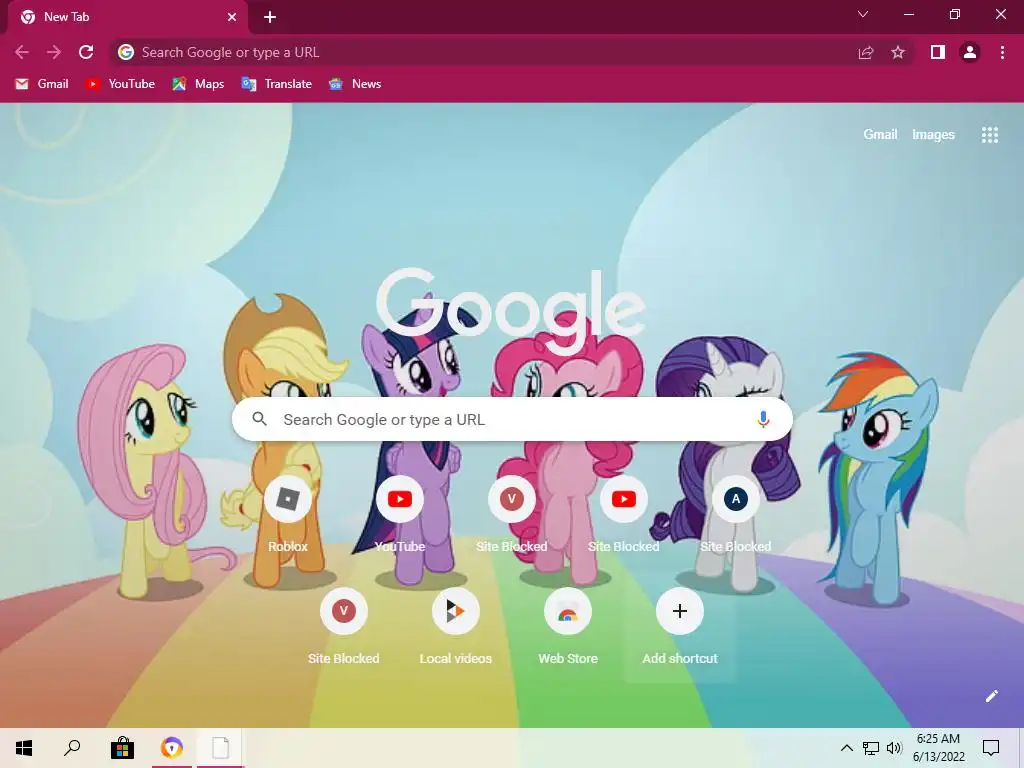
Task: Open Chrome's three-dot menu
Action: pyautogui.click(x=1002, y=52)
